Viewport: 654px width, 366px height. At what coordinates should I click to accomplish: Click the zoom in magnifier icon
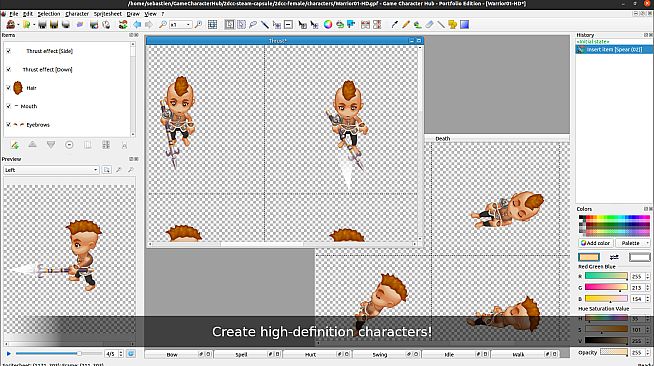(199, 25)
